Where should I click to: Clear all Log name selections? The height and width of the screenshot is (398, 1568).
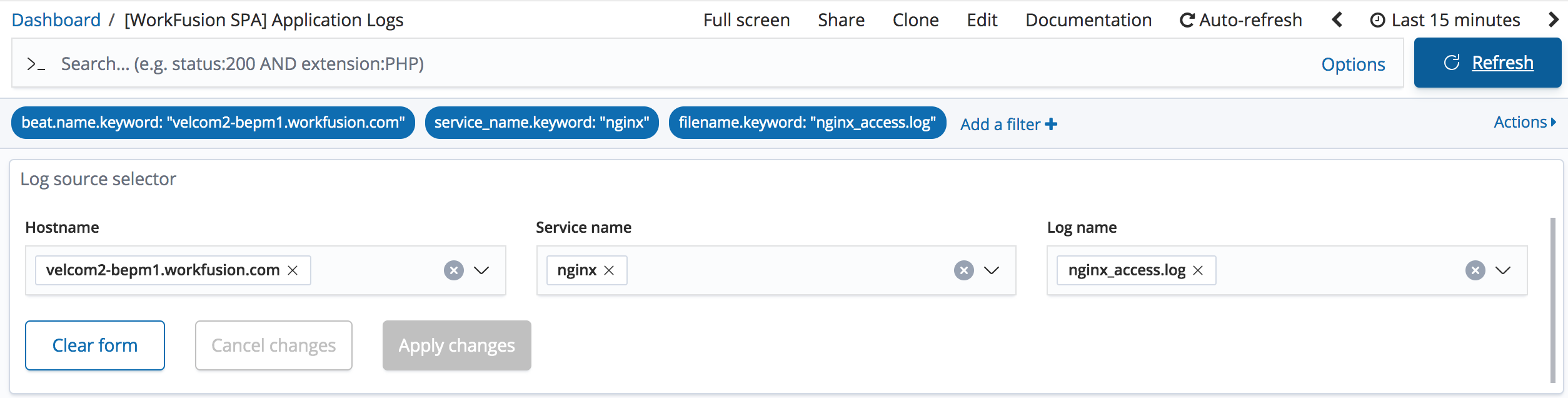[x=1475, y=270]
